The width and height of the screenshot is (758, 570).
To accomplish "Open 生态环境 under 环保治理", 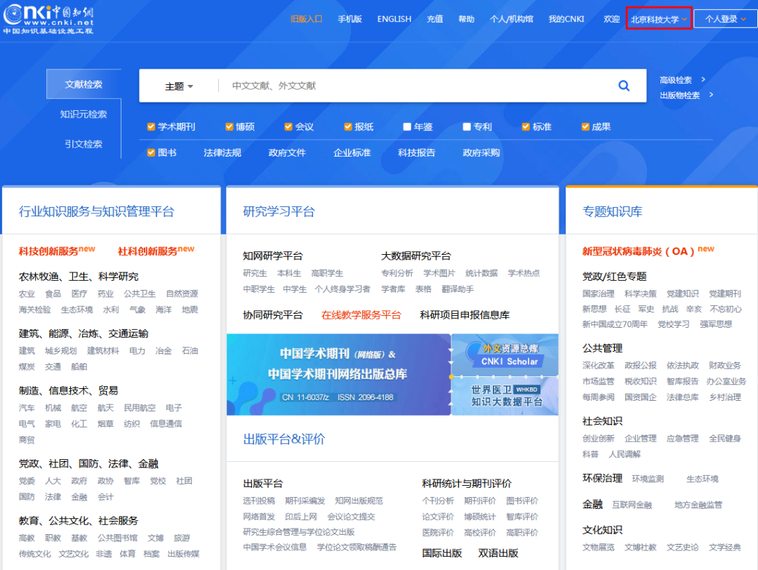I will point(702,479).
